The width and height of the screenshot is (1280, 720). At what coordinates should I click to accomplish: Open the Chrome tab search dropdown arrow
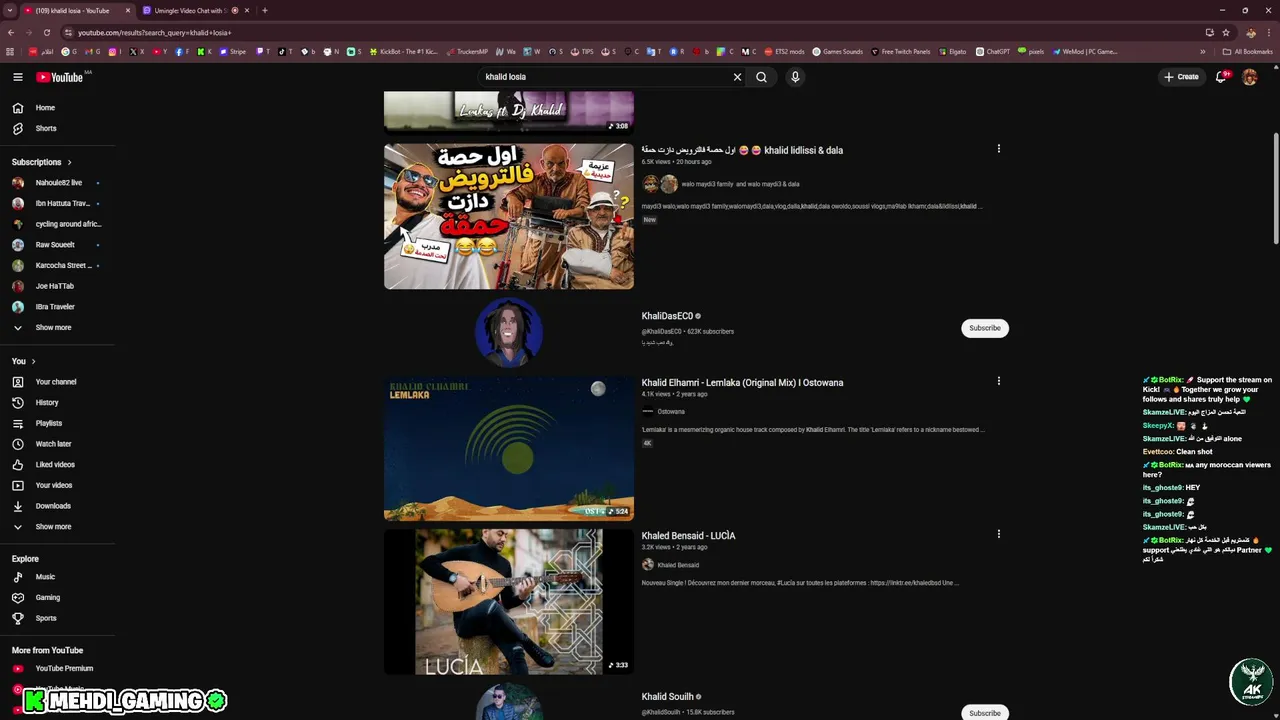pyautogui.click(x=9, y=10)
